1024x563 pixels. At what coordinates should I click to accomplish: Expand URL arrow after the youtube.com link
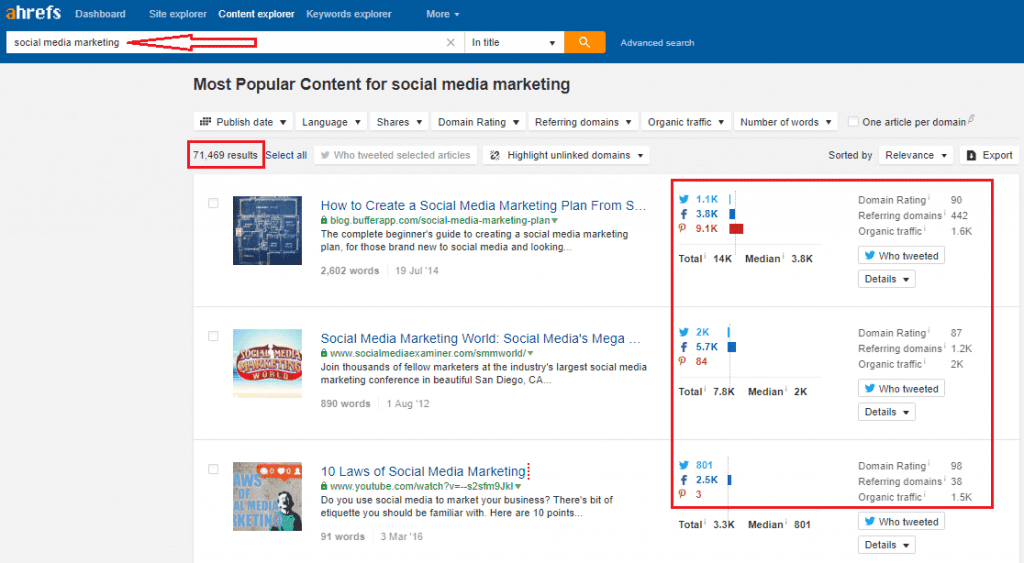click(x=518, y=487)
